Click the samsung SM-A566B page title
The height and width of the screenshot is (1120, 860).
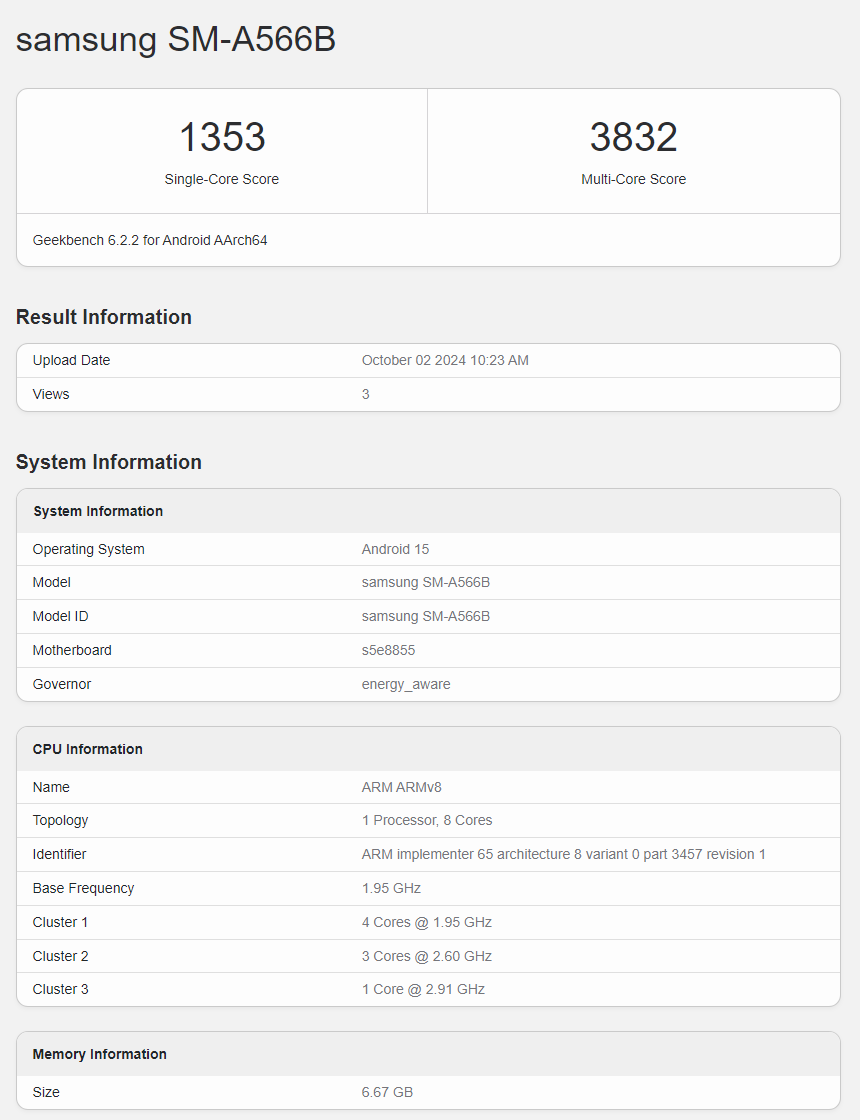click(176, 39)
